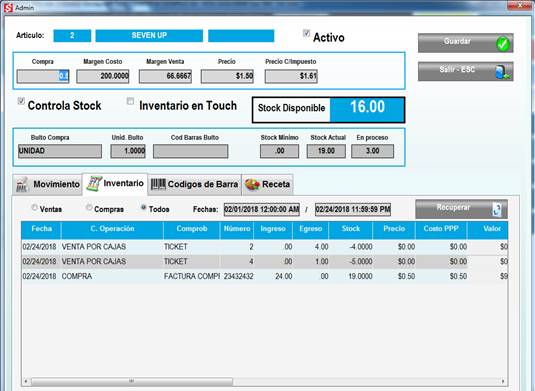This screenshot has width=535, height=391.
Task: Click the Stock Minimo field
Action: click(x=279, y=151)
